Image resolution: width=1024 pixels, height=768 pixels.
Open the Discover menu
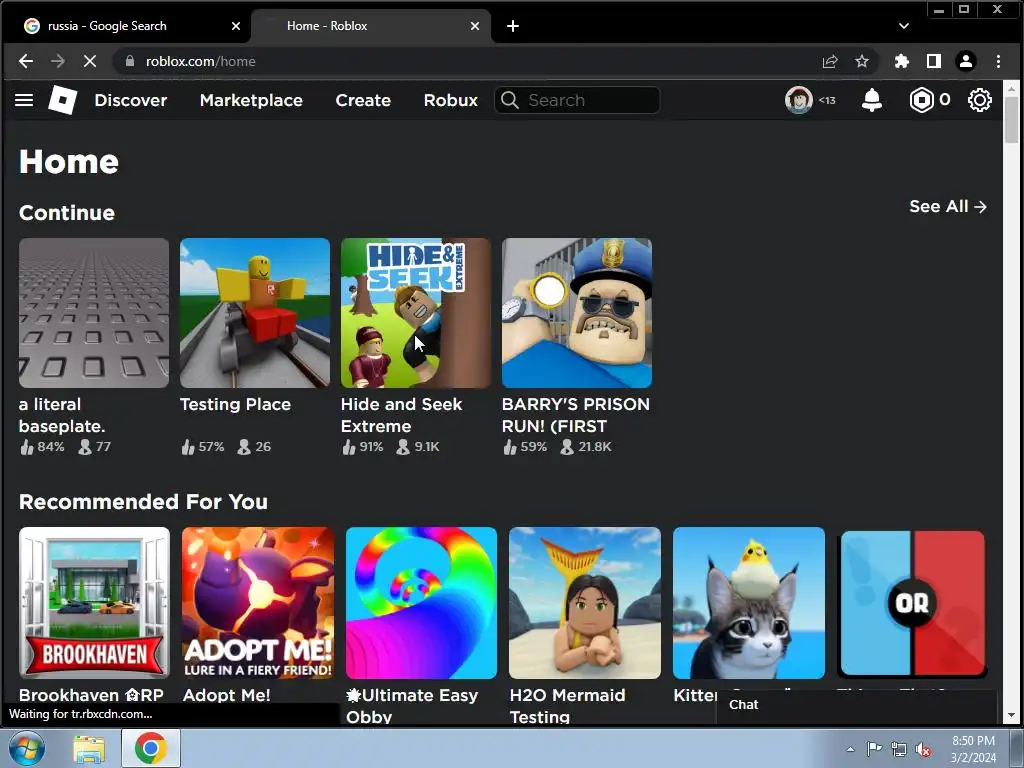coord(131,100)
